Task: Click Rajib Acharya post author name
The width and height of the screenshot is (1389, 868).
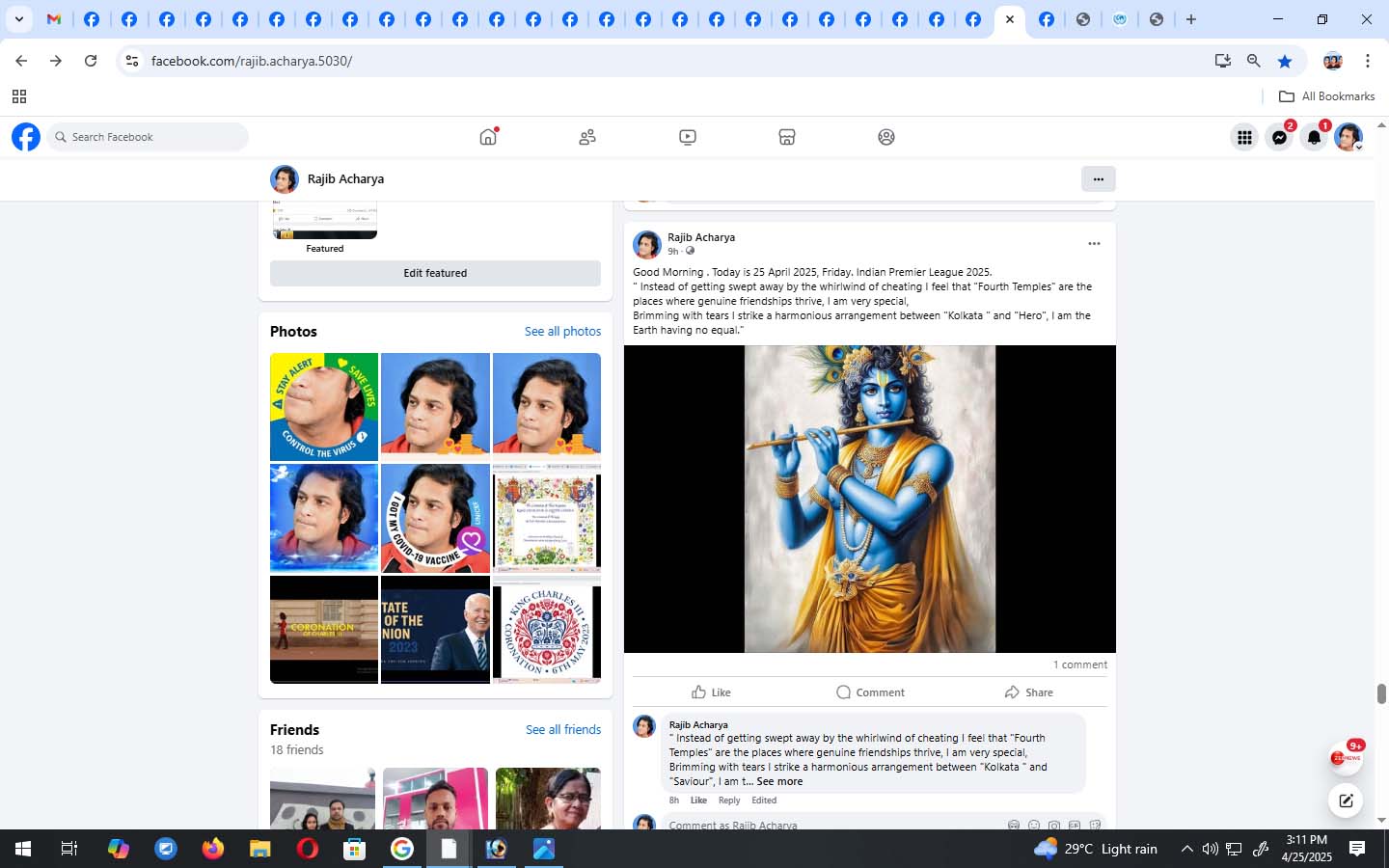Action: coord(701,237)
